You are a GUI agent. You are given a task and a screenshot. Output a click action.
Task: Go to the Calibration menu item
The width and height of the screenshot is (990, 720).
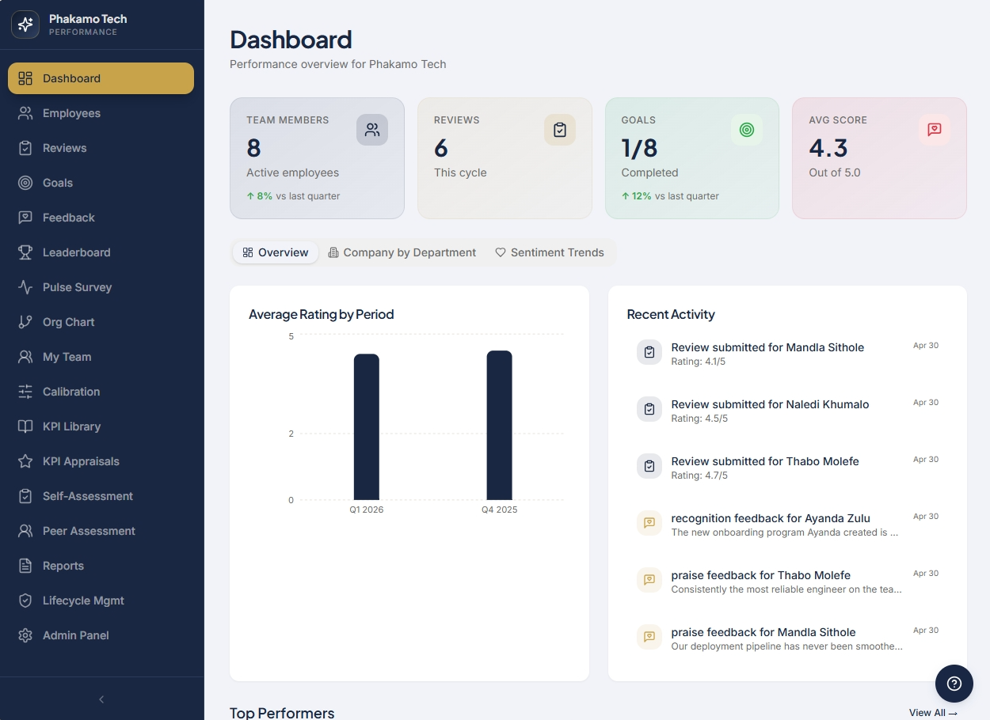[x=101, y=392]
